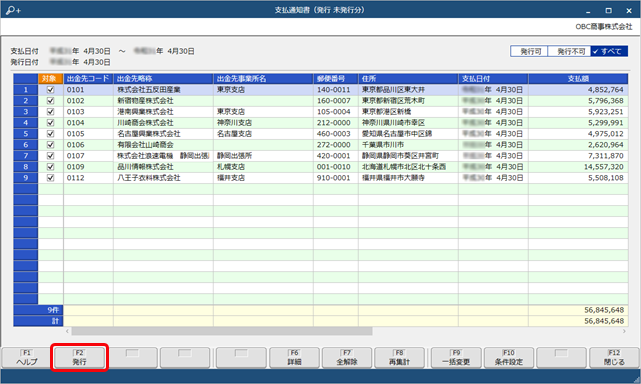This screenshot has width=641, height=384.
Task: Click the 出金先略称 column header
Action: click(x=163, y=79)
